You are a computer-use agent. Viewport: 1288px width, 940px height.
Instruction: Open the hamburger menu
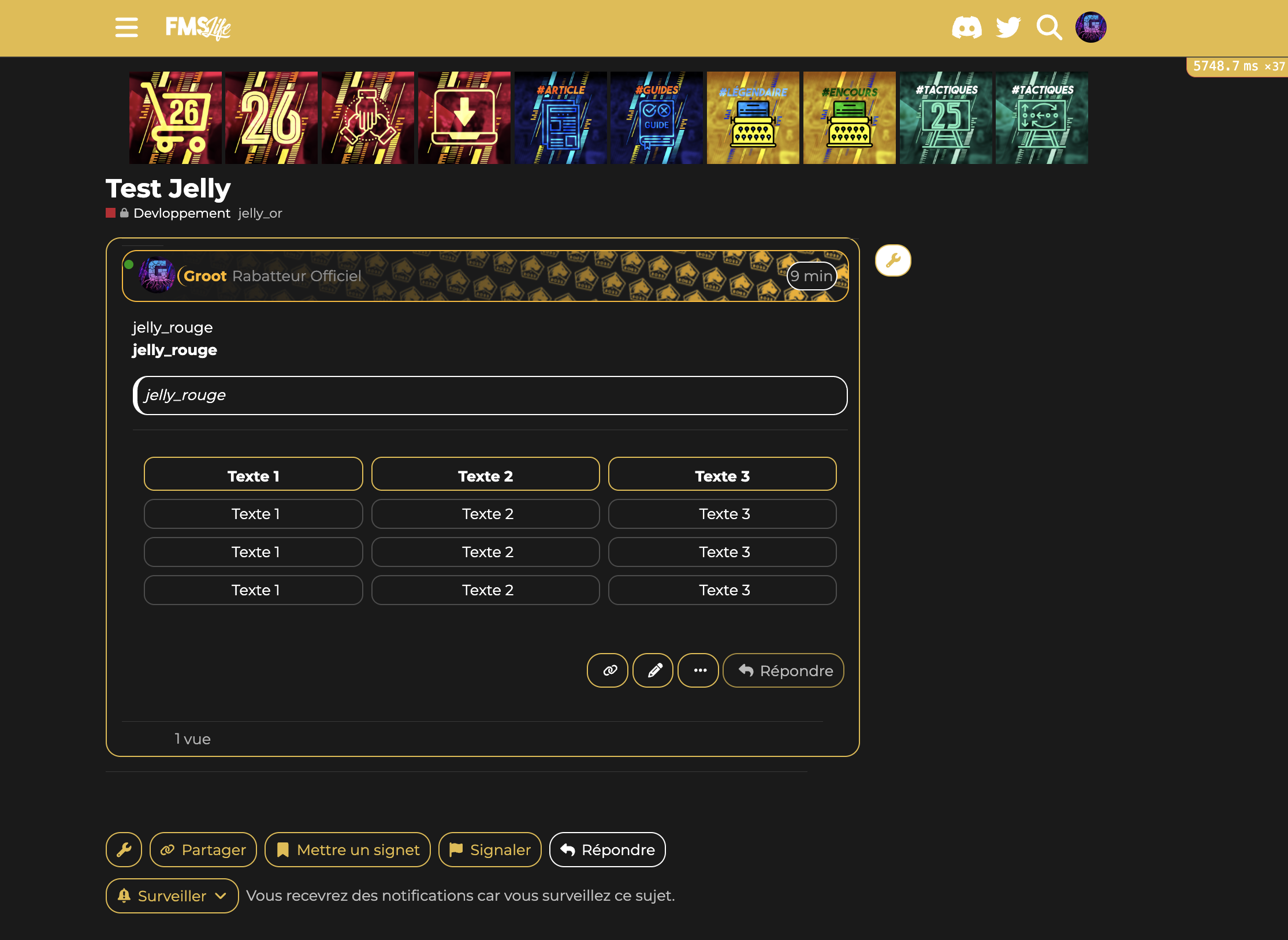[126, 27]
